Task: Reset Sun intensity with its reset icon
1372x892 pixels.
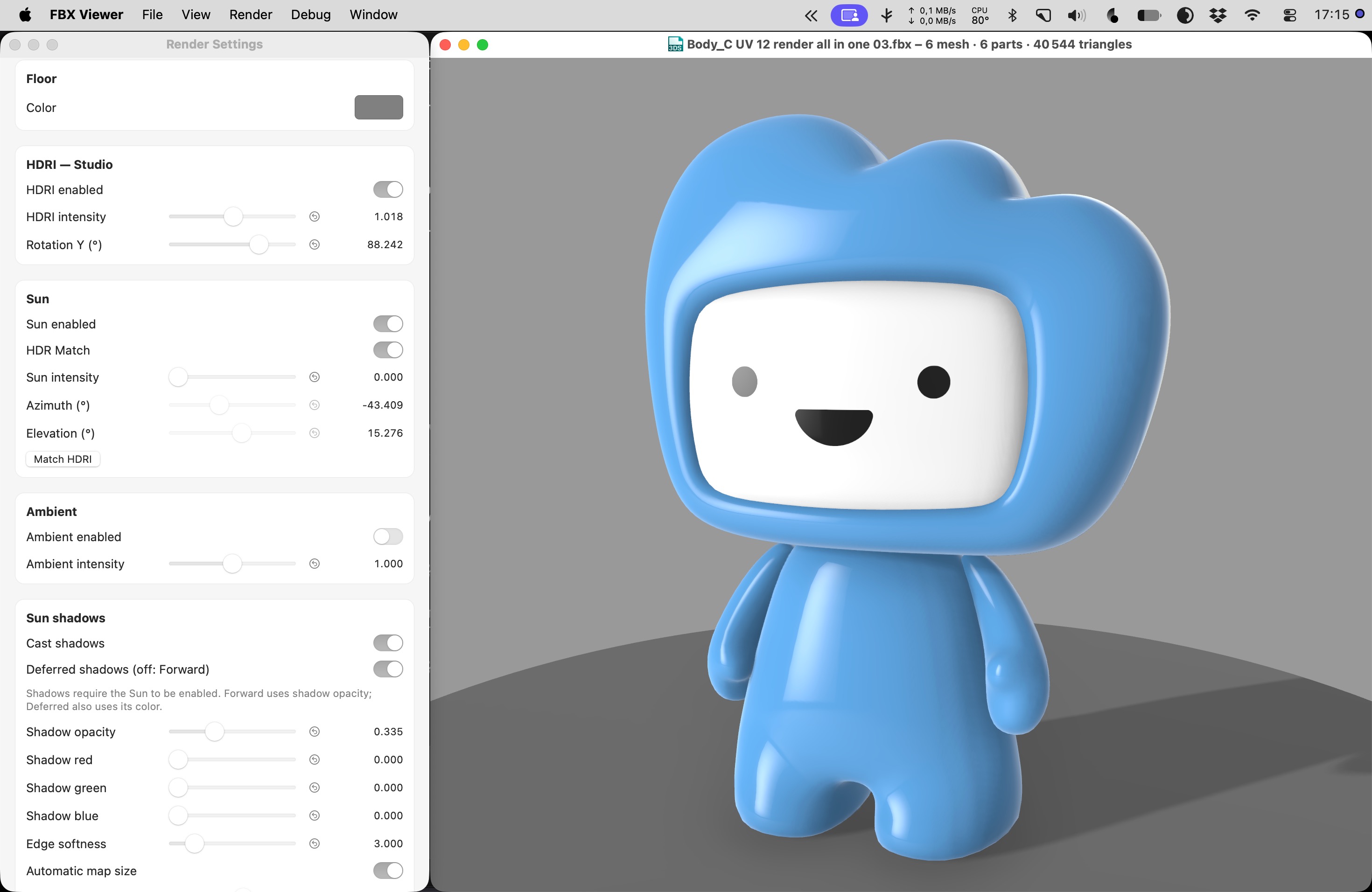Action: coord(314,377)
